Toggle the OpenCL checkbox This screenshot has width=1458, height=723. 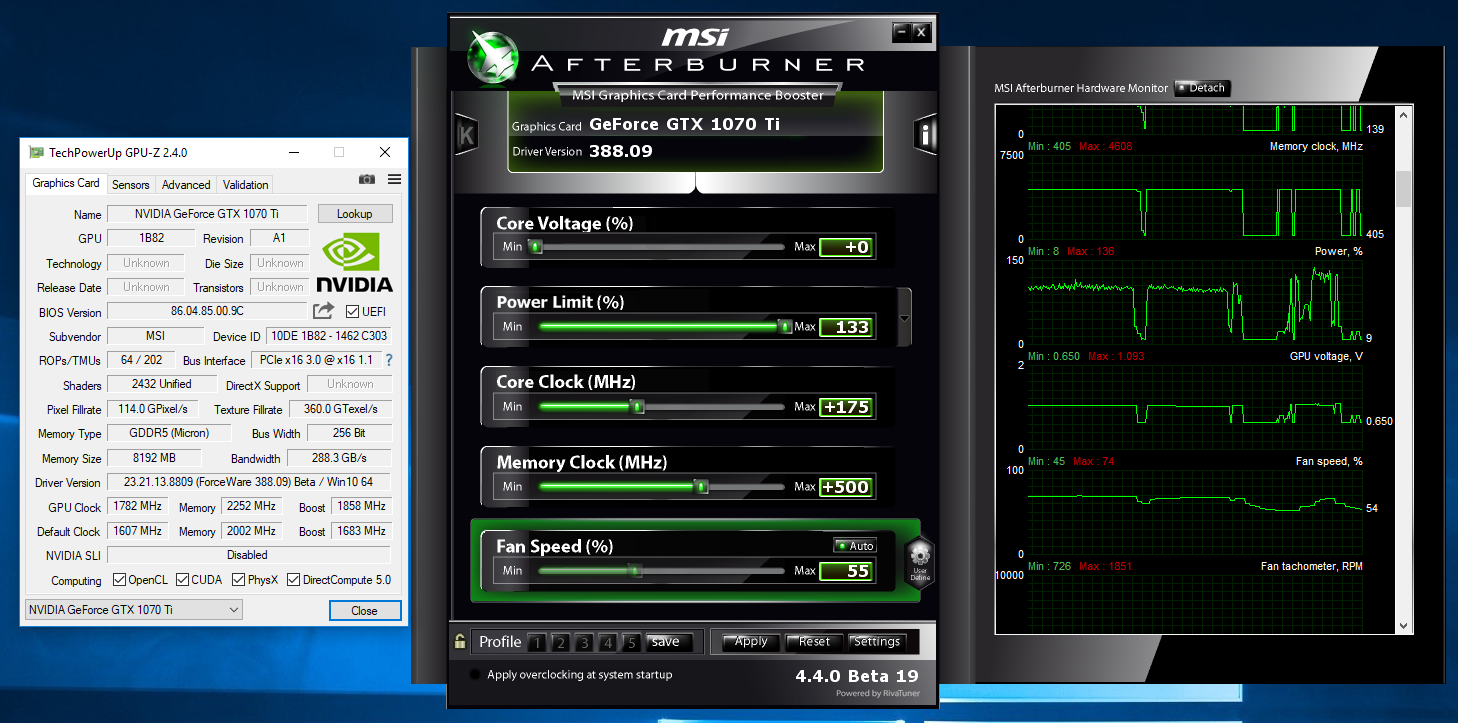pos(119,580)
